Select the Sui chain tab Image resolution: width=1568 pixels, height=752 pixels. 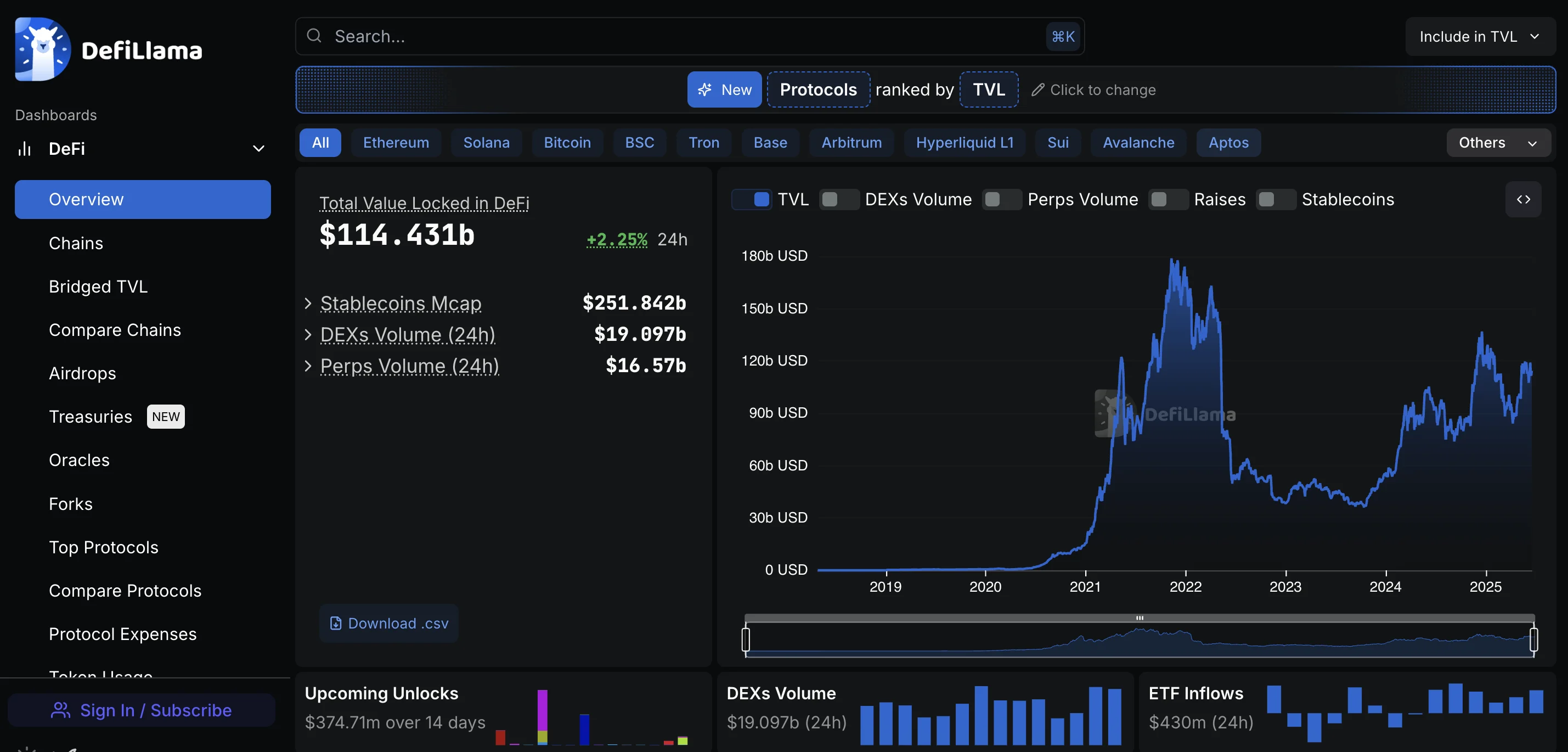pos(1058,143)
